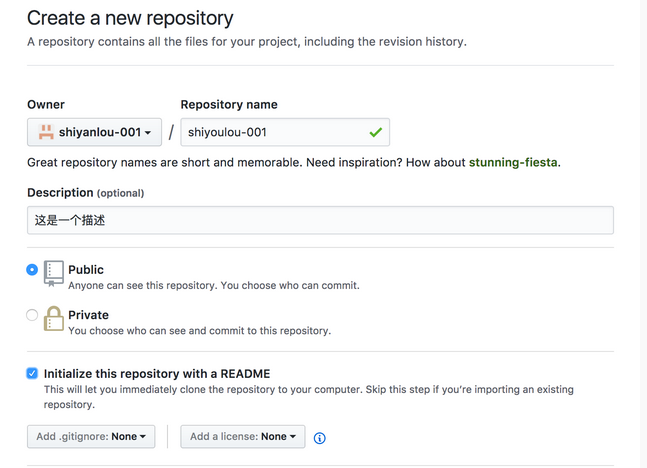Open the Add a license dropdown
This screenshot has height=468, width=647.
243,437
